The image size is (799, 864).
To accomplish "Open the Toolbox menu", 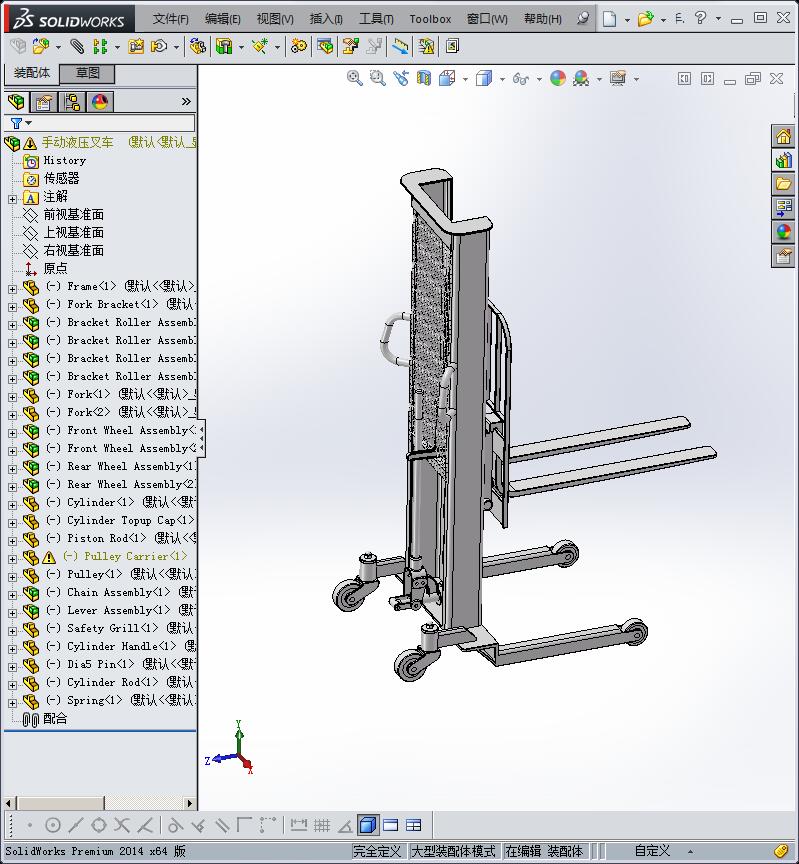I will coord(430,19).
